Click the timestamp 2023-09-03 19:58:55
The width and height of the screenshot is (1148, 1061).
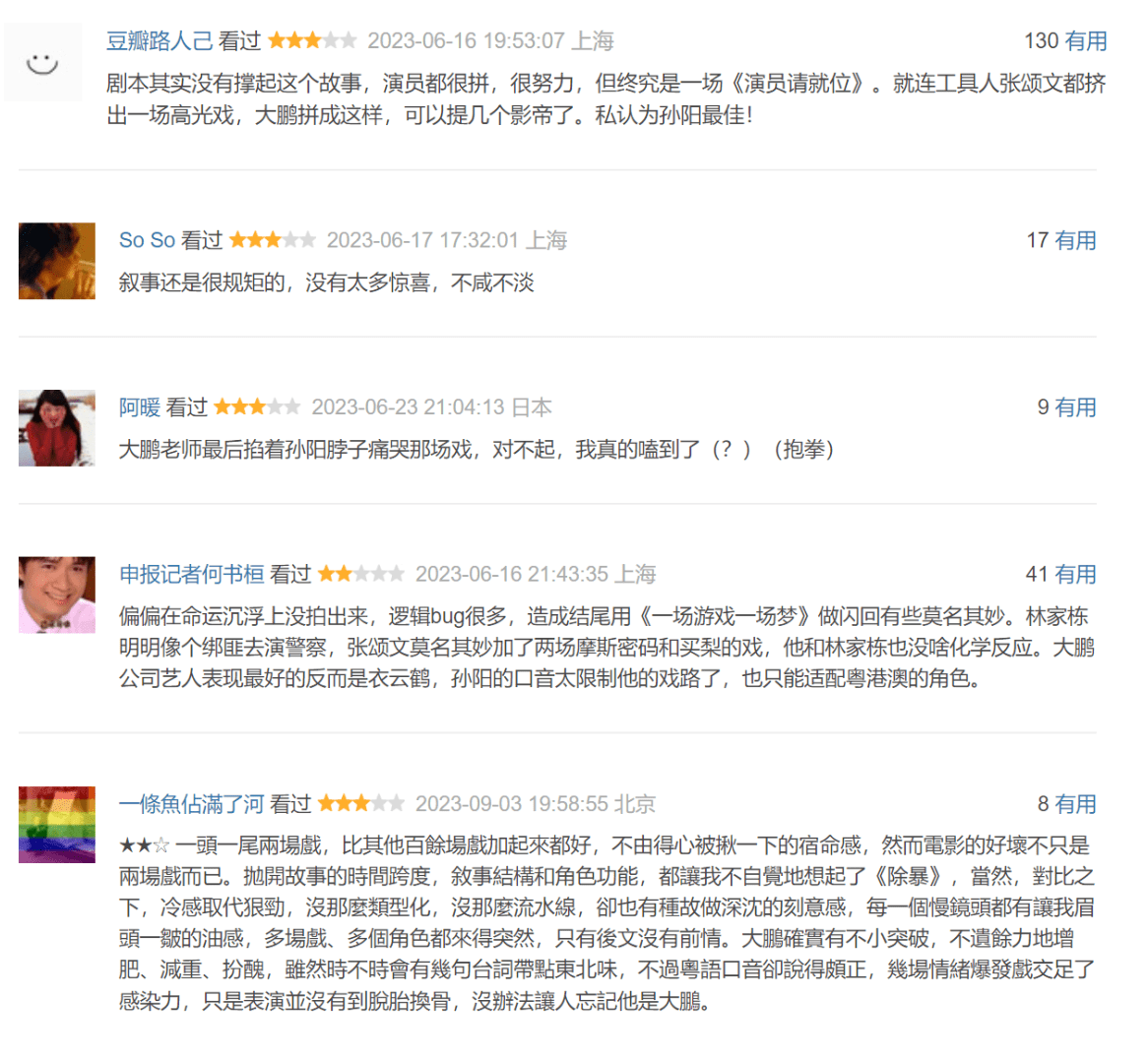pos(512,803)
